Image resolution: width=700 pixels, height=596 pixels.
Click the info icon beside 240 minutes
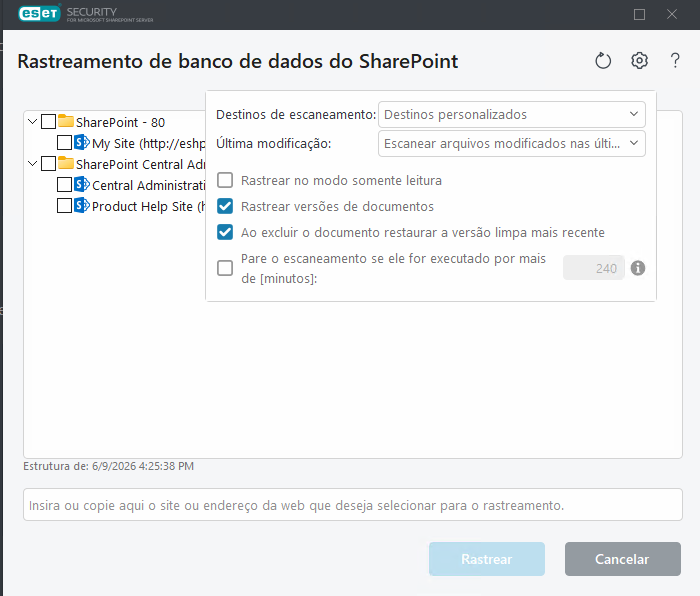(x=638, y=268)
